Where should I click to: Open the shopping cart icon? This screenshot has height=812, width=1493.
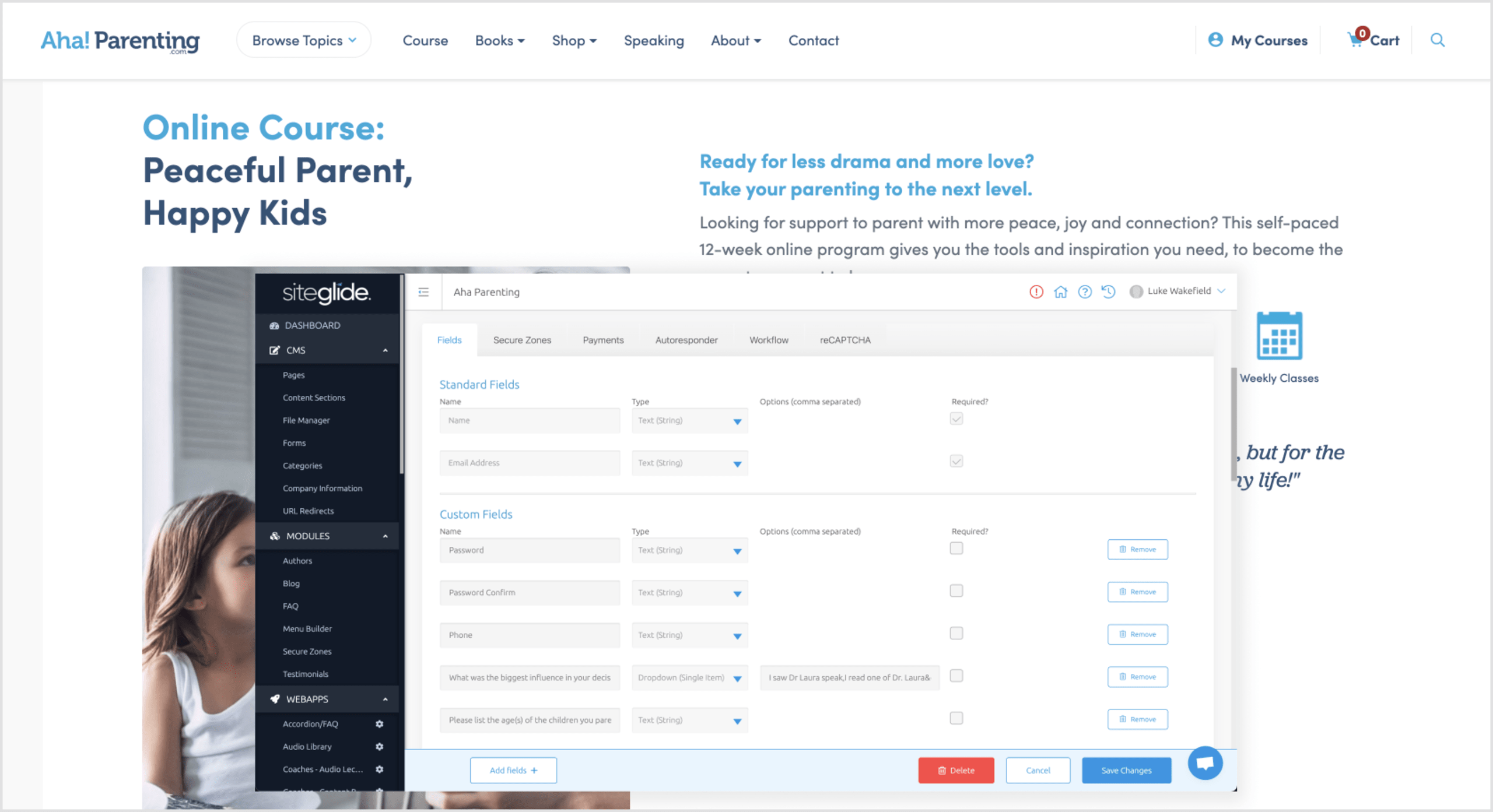[1355, 40]
